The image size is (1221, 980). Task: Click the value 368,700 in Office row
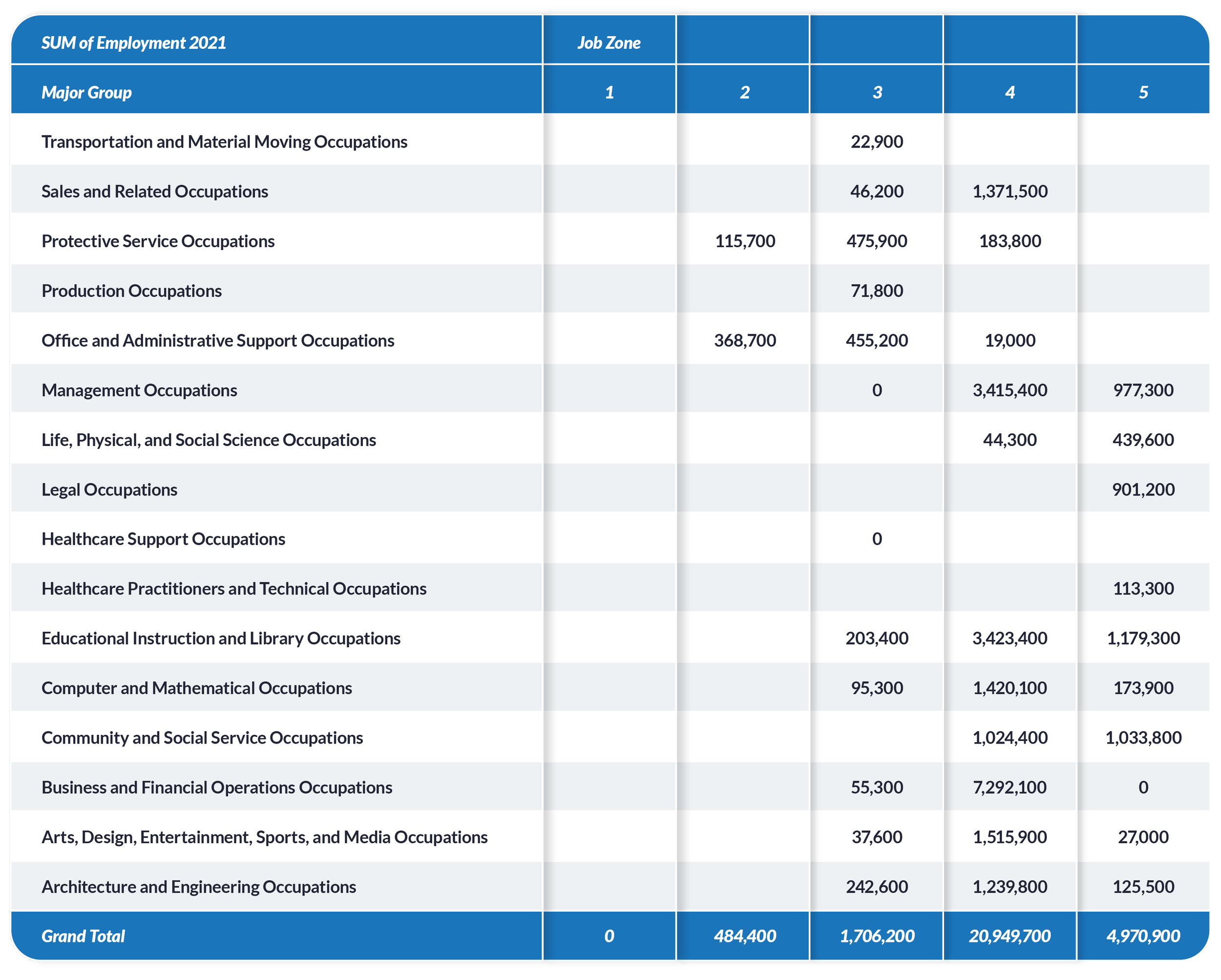[x=745, y=341]
